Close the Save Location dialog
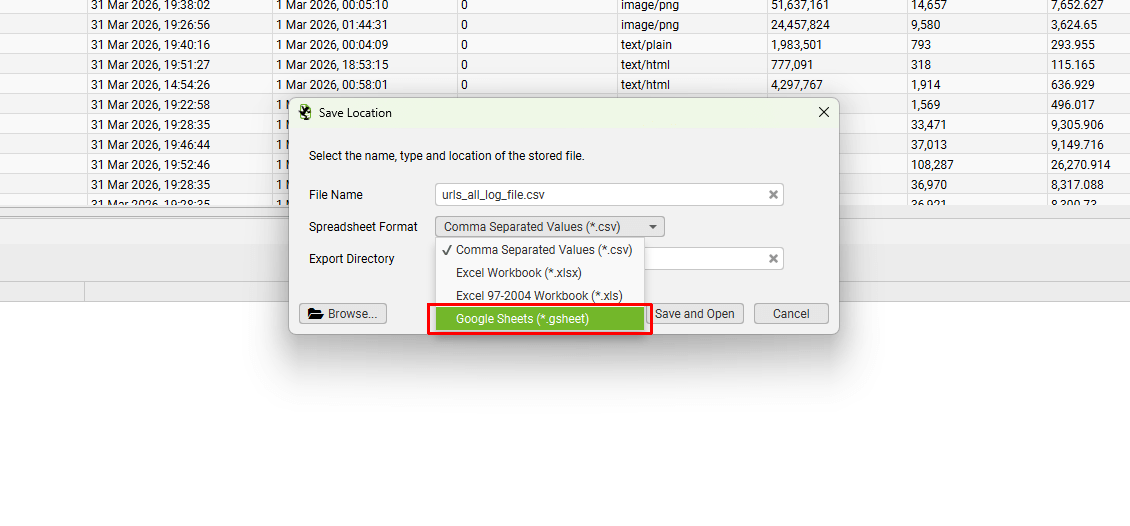The width and height of the screenshot is (1130, 526). 824,112
